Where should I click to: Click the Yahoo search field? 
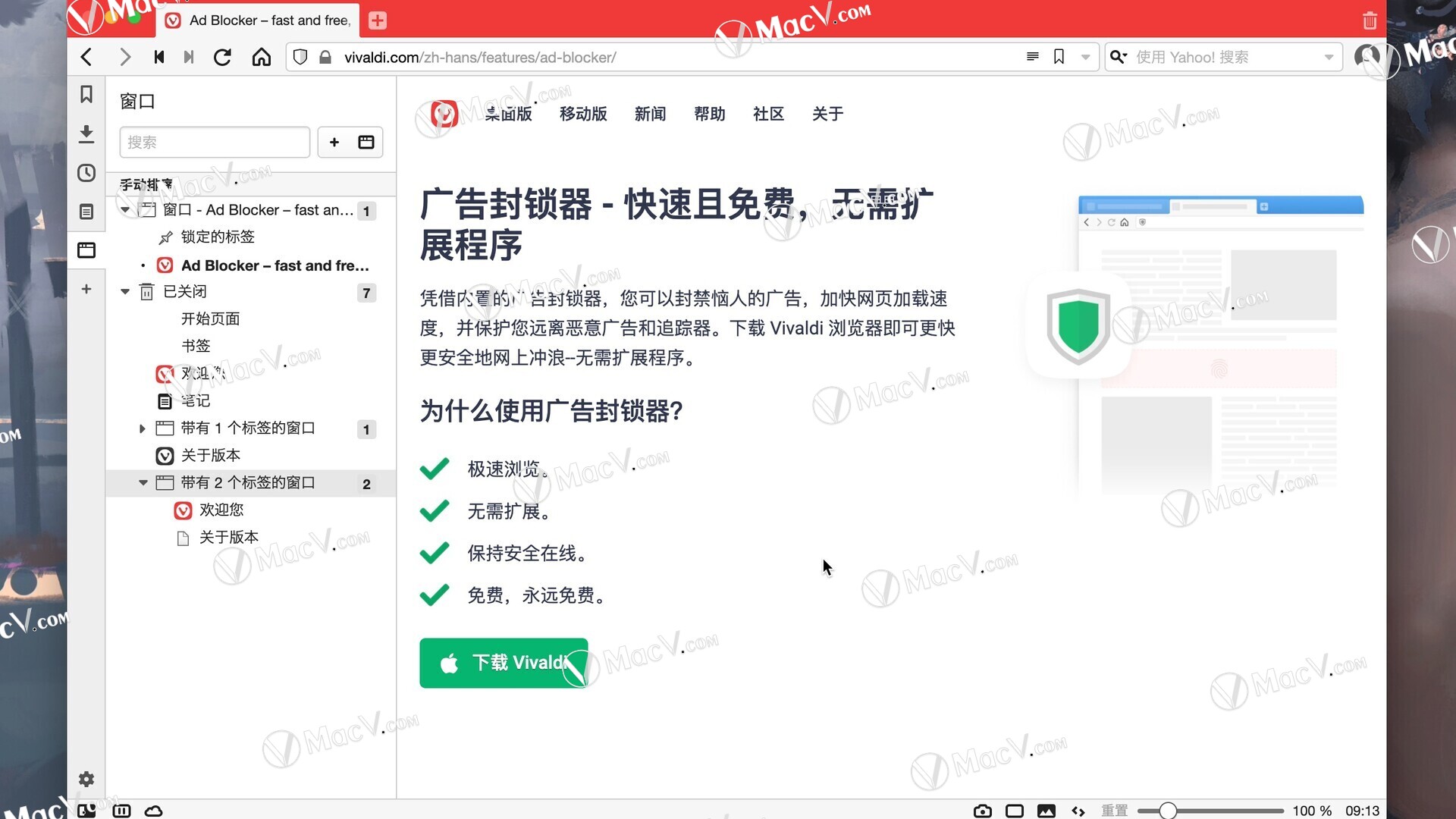click(x=1224, y=57)
